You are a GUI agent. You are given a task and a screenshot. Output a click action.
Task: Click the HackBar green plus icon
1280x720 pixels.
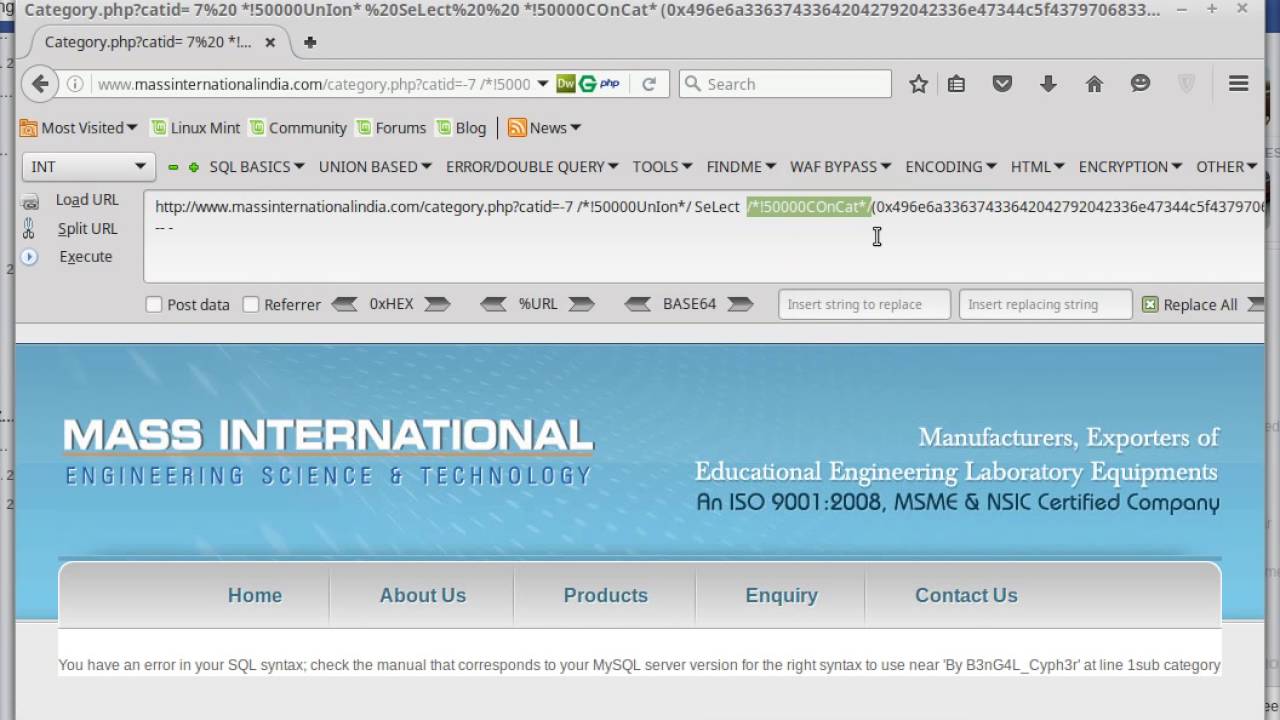[194, 167]
